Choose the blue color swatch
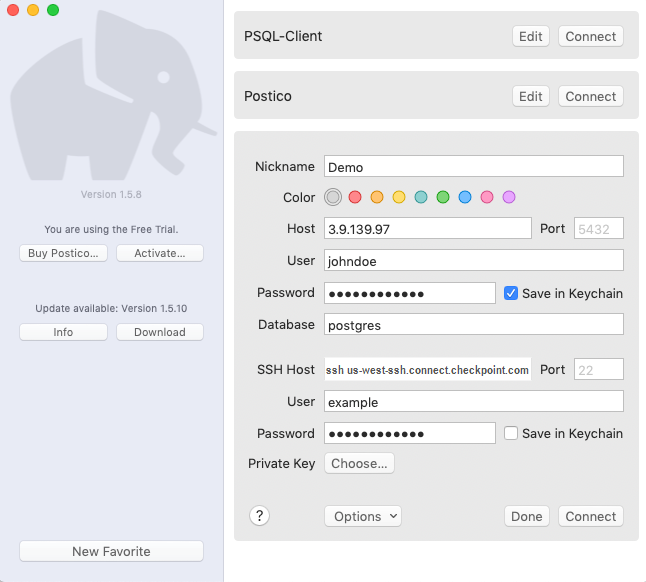Image resolution: width=646 pixels, height=582 pixels. tap(465, 197)
